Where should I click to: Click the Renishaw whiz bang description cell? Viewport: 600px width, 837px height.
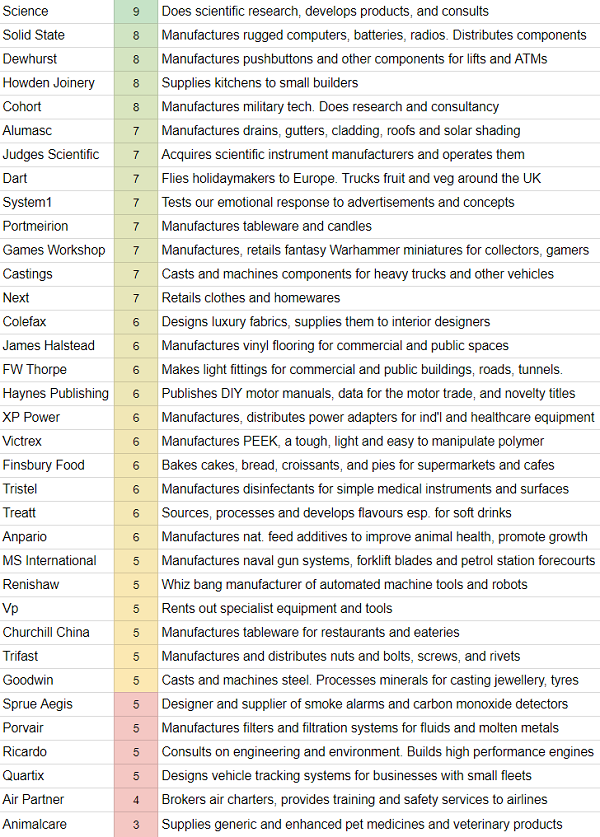coord(378,585)
